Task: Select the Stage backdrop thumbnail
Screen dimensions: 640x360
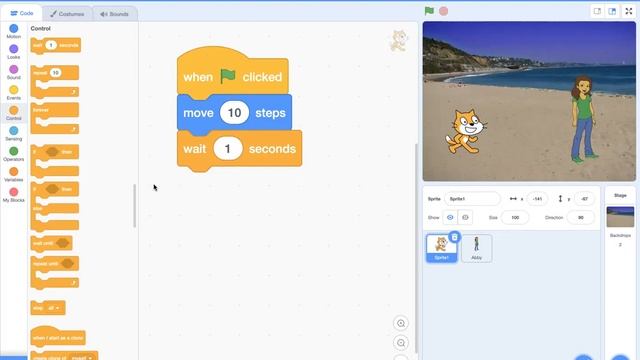Action: 620,217
